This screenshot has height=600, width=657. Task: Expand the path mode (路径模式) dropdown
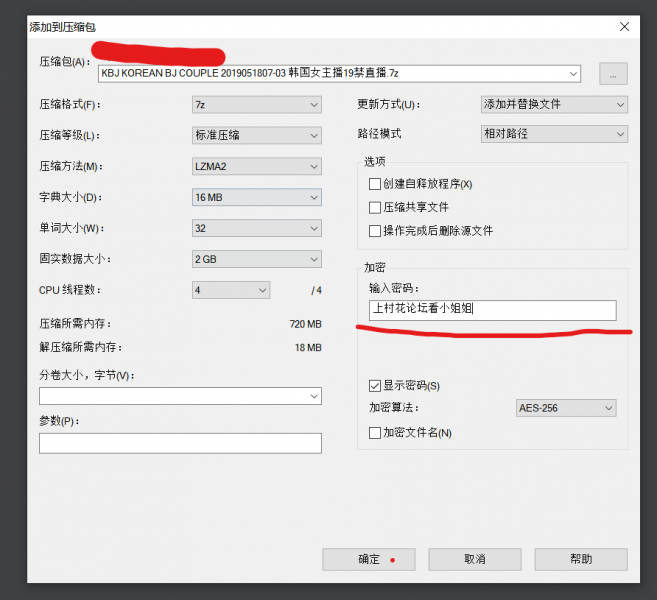pyautogui.click(x=554, y=134)
